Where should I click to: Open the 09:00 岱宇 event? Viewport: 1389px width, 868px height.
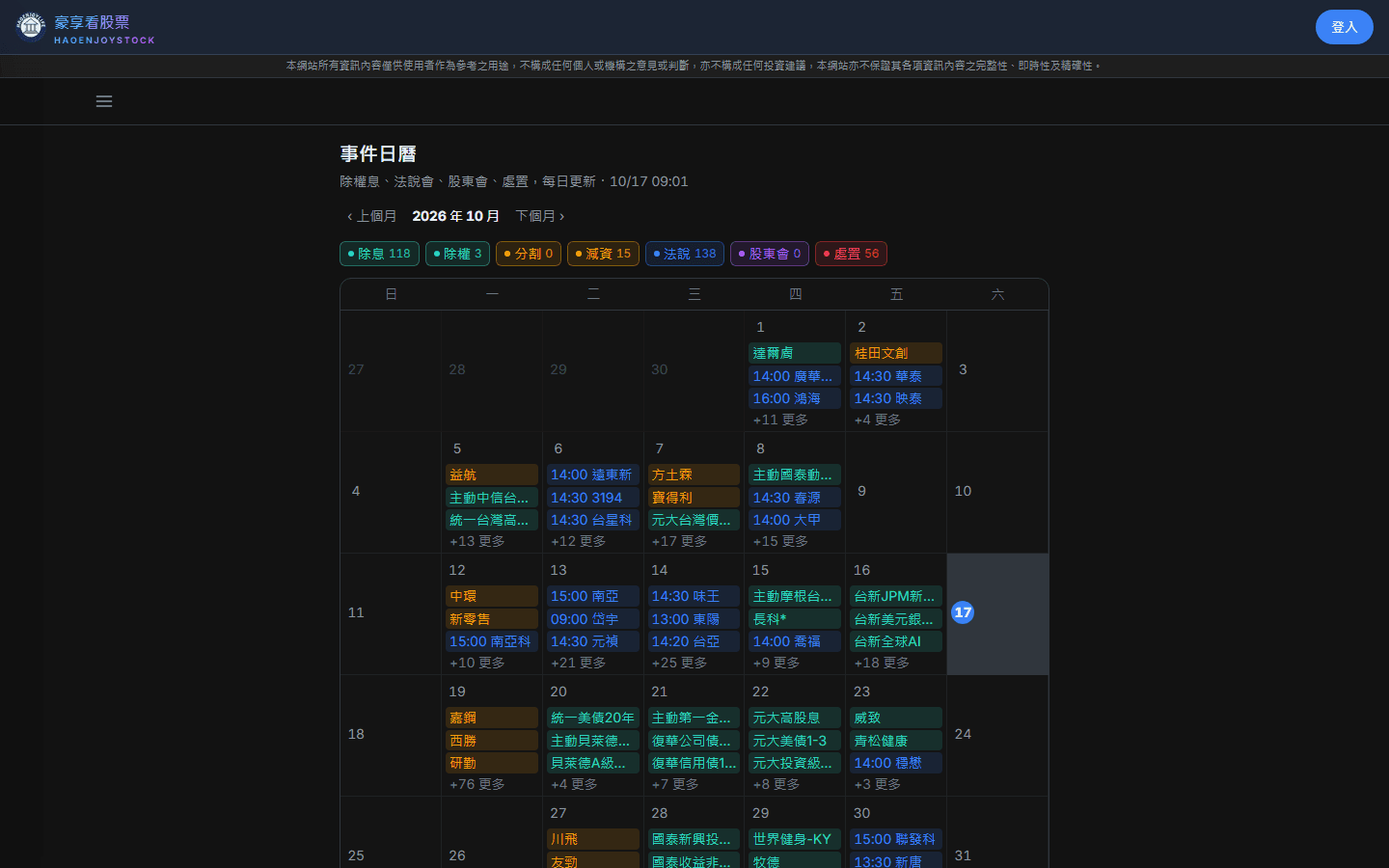click(593, 619)
